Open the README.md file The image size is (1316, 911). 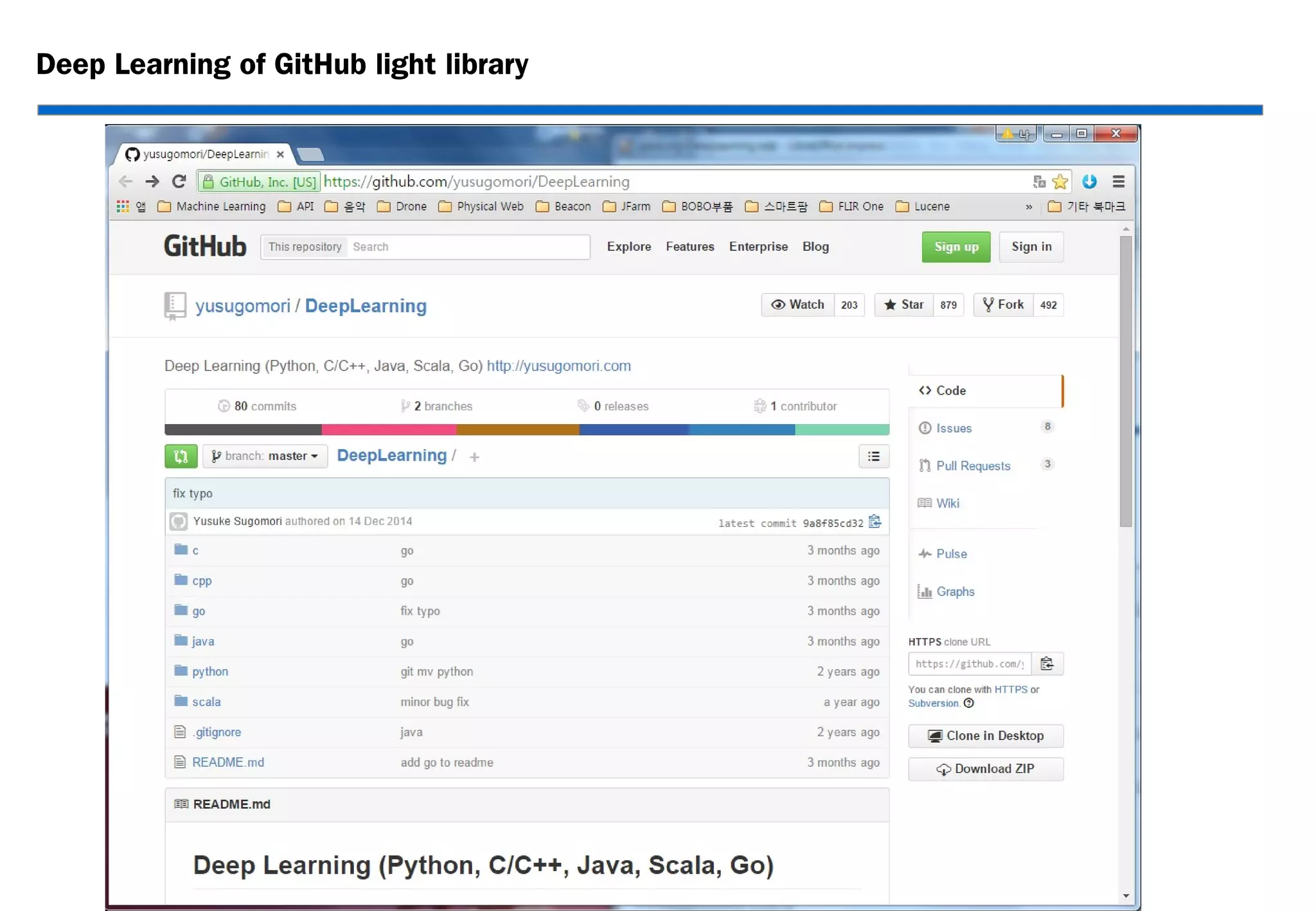click(x=228, y=762)
